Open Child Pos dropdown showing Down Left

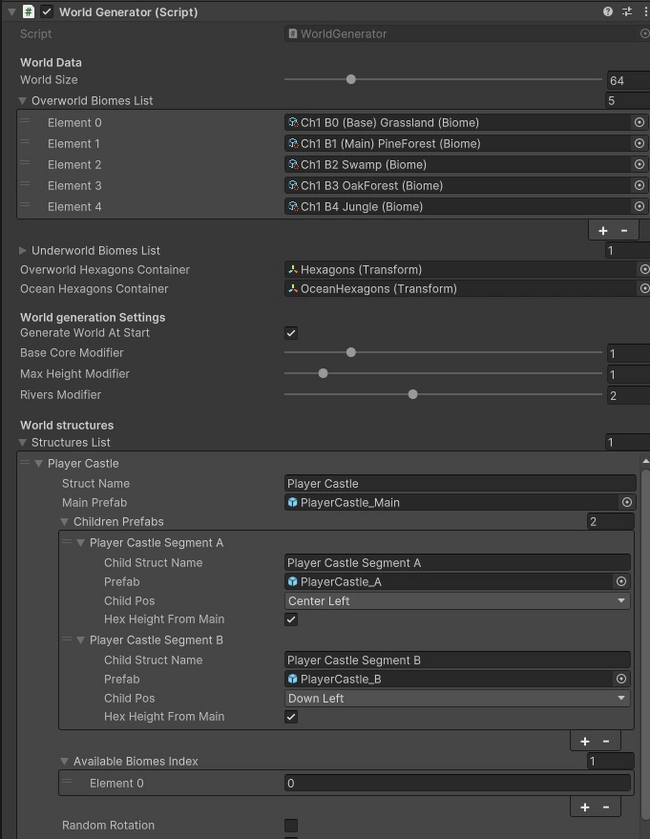tap(457, 698)
